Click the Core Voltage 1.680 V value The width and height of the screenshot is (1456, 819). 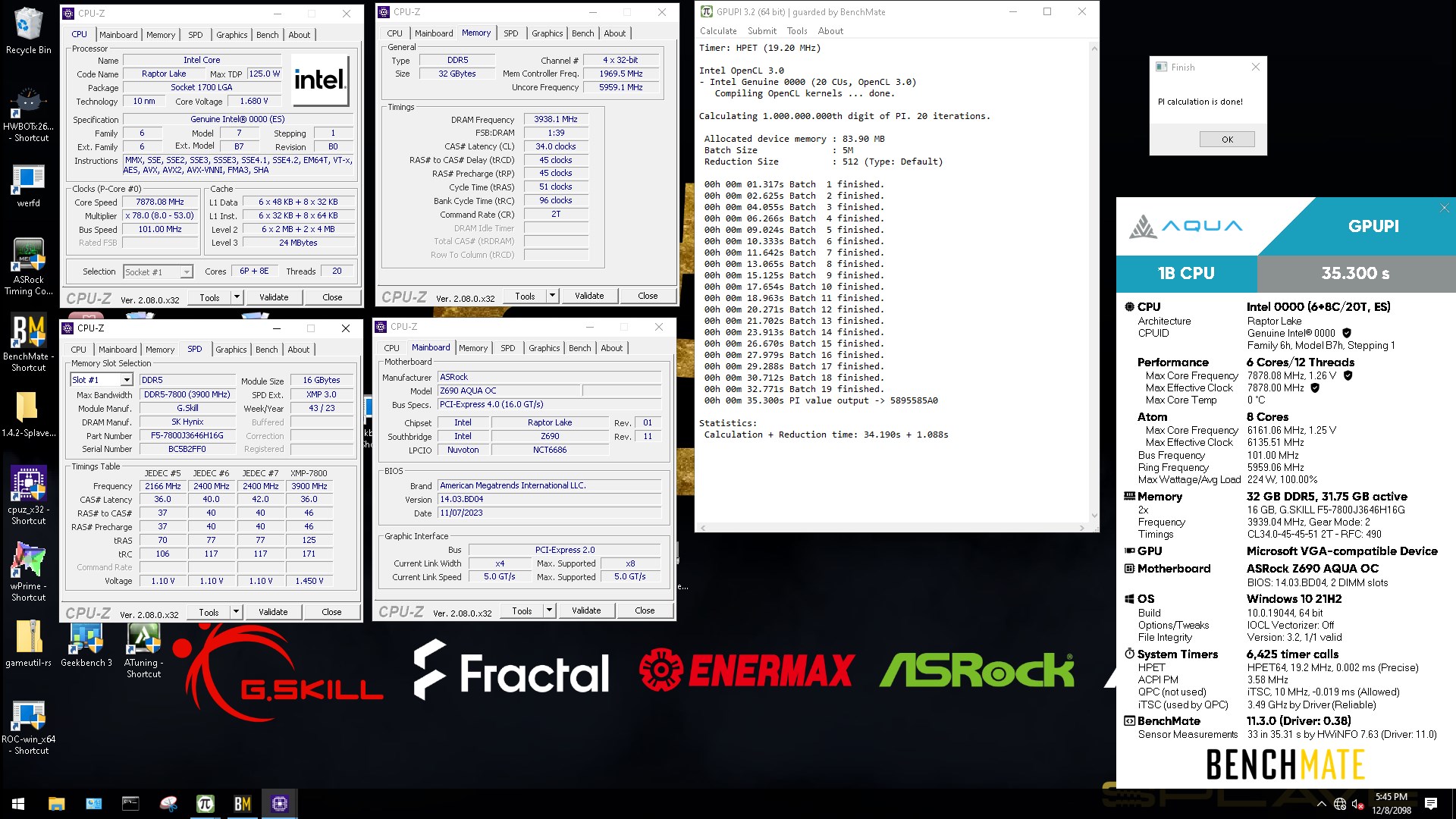click(254, 101)
